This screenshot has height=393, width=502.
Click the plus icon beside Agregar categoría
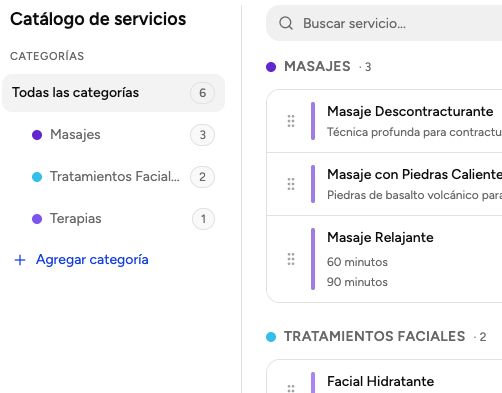point(20,260)
